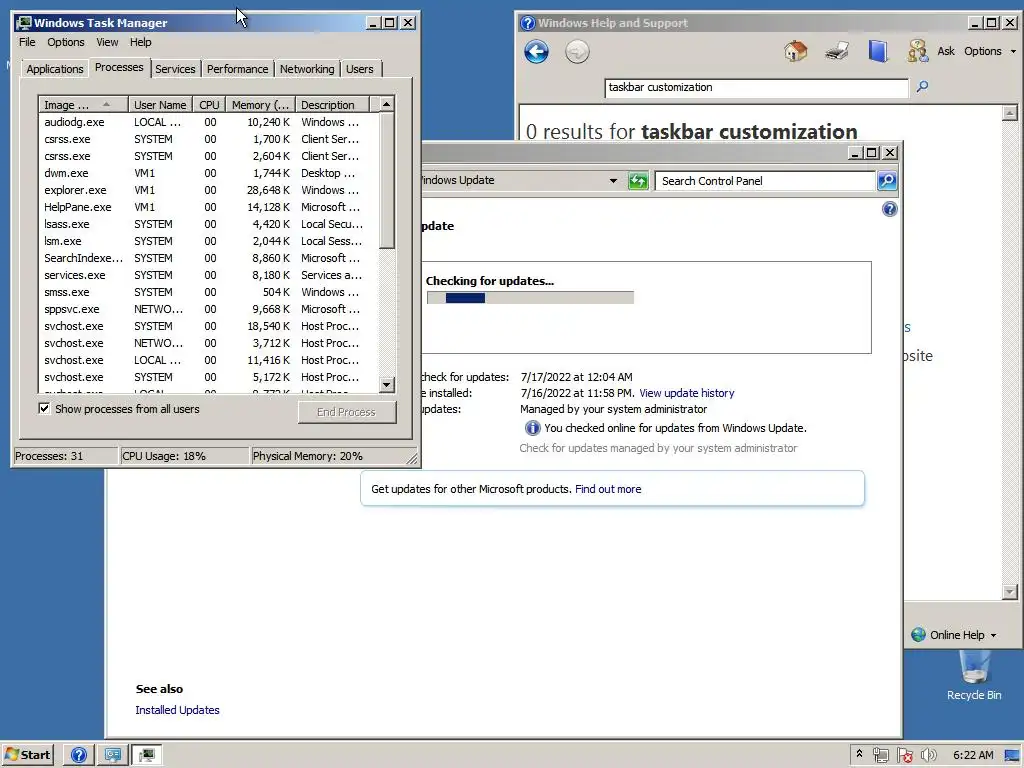Select audiodg.exe process row

click(208, 122)
